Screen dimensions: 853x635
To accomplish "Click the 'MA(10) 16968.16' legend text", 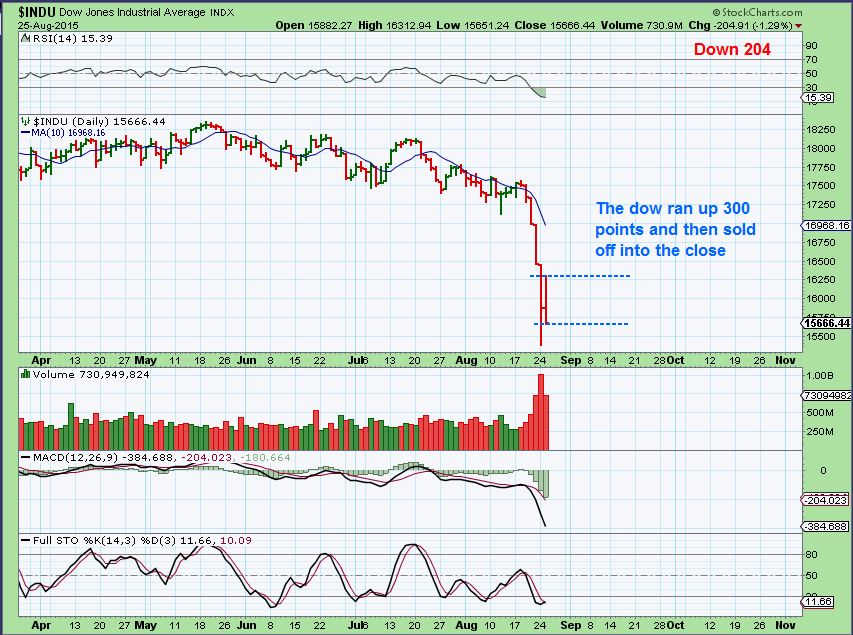I will 68,133.
